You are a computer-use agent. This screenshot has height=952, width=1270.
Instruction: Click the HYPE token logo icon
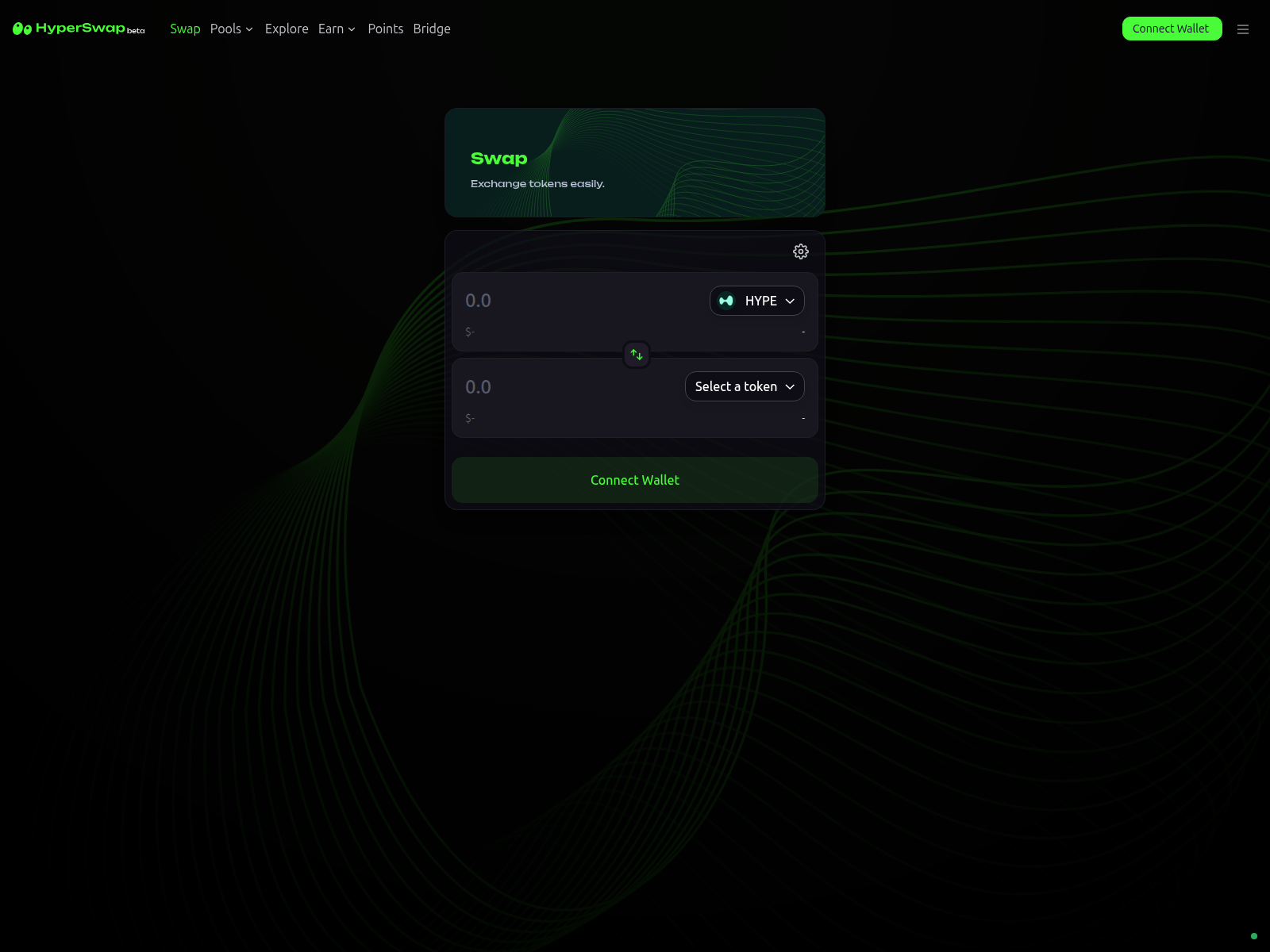click(x=726, y=301)
